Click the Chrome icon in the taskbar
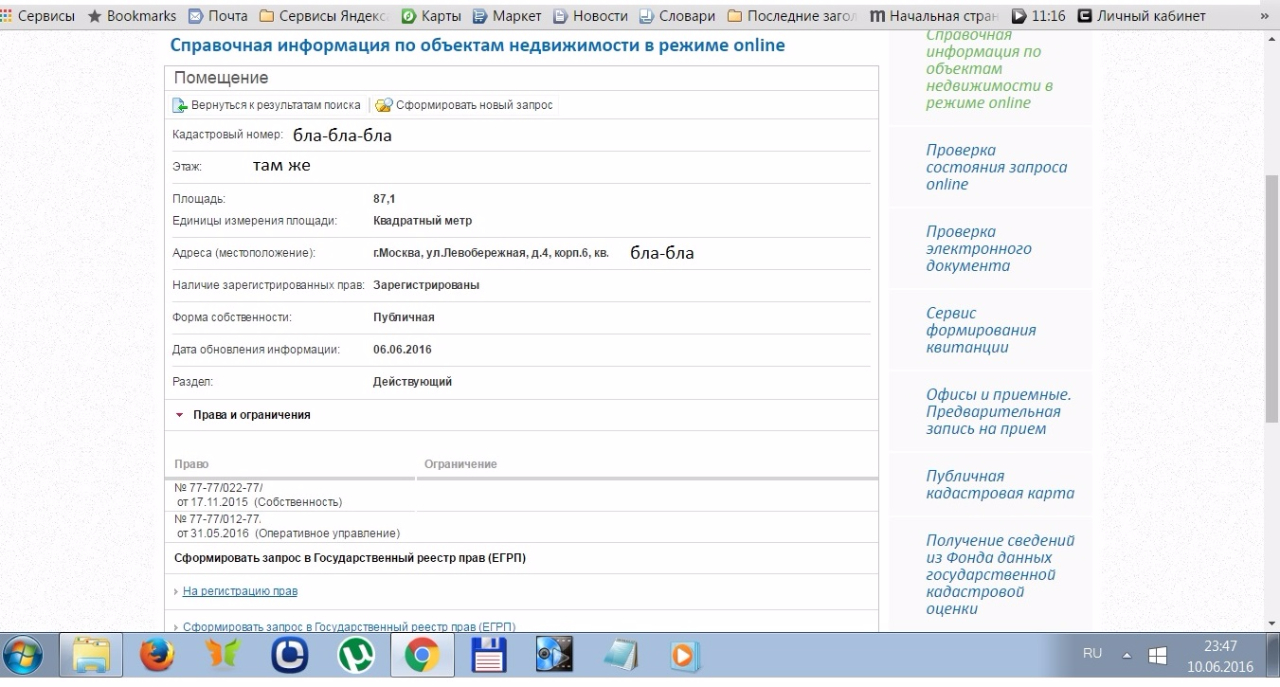Image resolution: width=1280 pixels, height=687 pixels. tap(422, 656)
